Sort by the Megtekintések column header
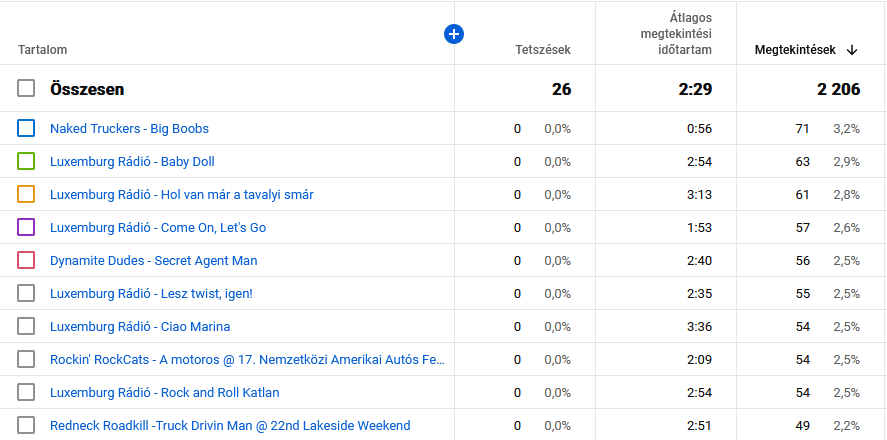Image resolution: width=887 pixels, height=440 pixels. [797, 49]
